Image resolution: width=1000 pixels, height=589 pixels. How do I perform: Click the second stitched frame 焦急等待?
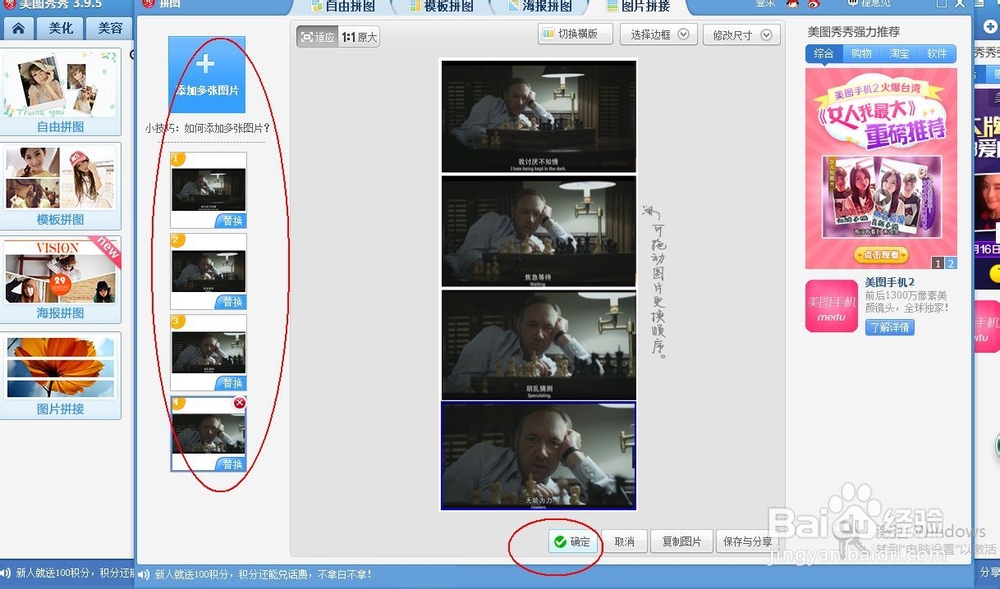(538, 231)
